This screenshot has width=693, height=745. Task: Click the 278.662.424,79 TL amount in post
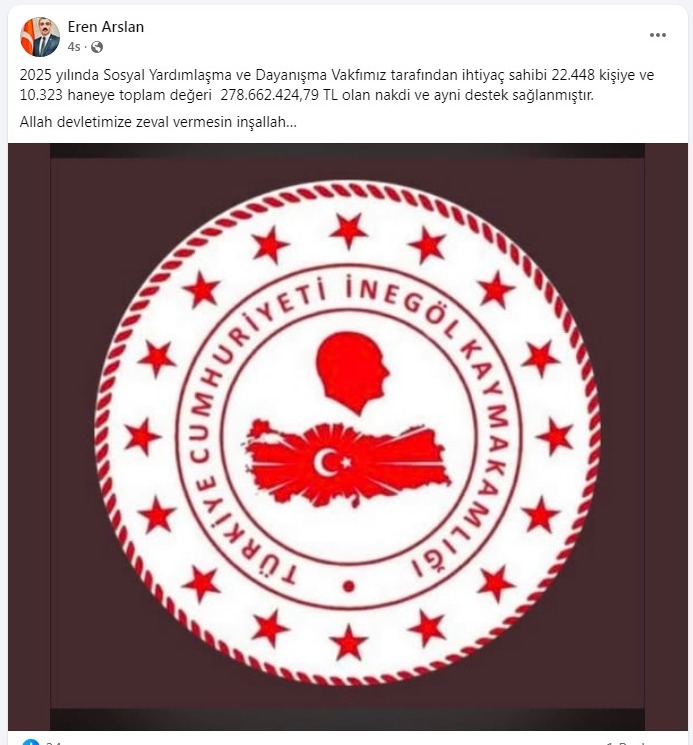point(279,95)
